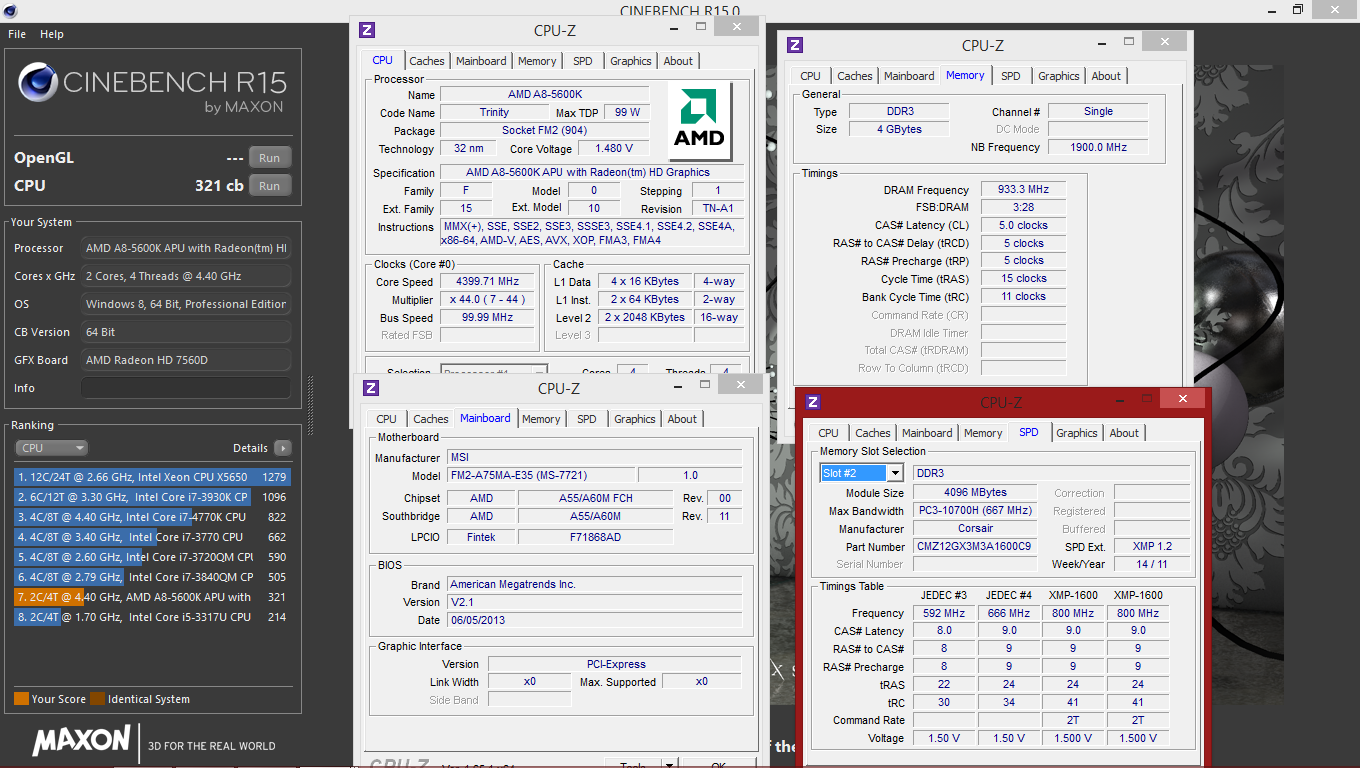
Task: Open the File menu in Cinebench
Action: (x=17, y=34)
